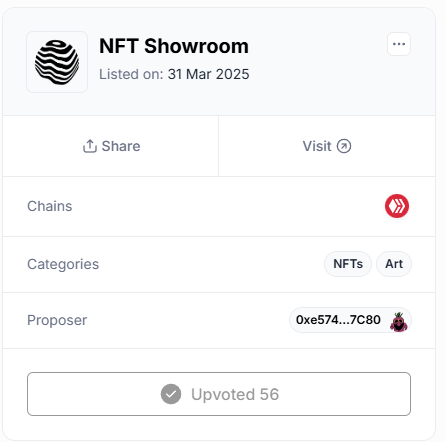Click the Share button
Viewport: 446px width, 442px height.
click(111, 146)
